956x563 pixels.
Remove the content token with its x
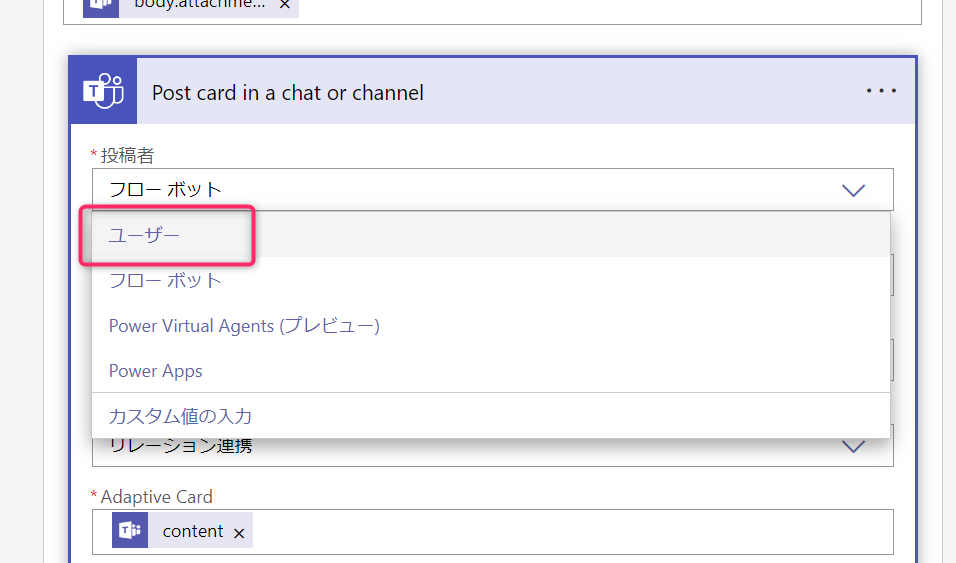click(239, 533)
